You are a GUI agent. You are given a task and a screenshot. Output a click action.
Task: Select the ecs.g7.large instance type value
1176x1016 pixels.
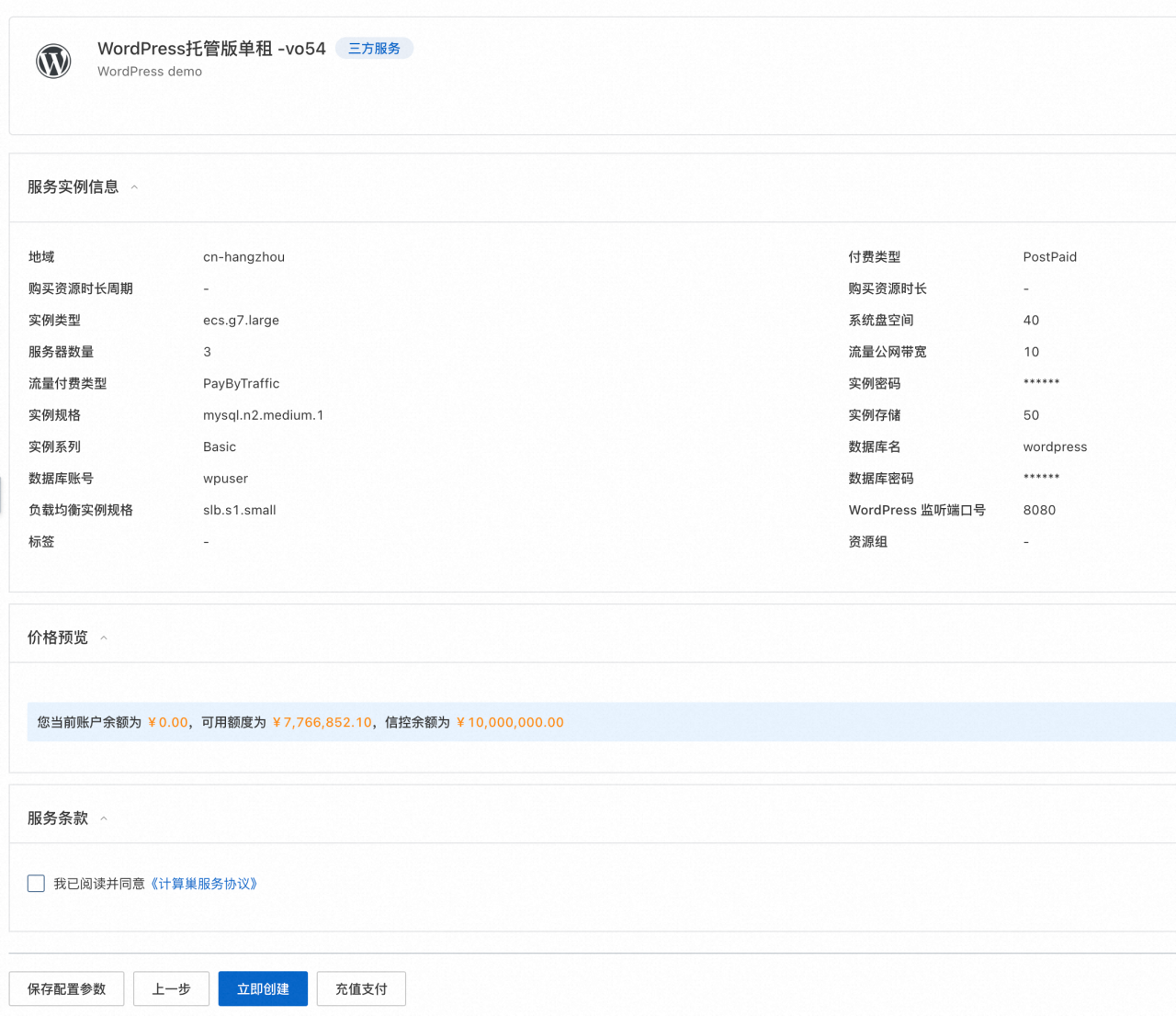tap(241, 321)
